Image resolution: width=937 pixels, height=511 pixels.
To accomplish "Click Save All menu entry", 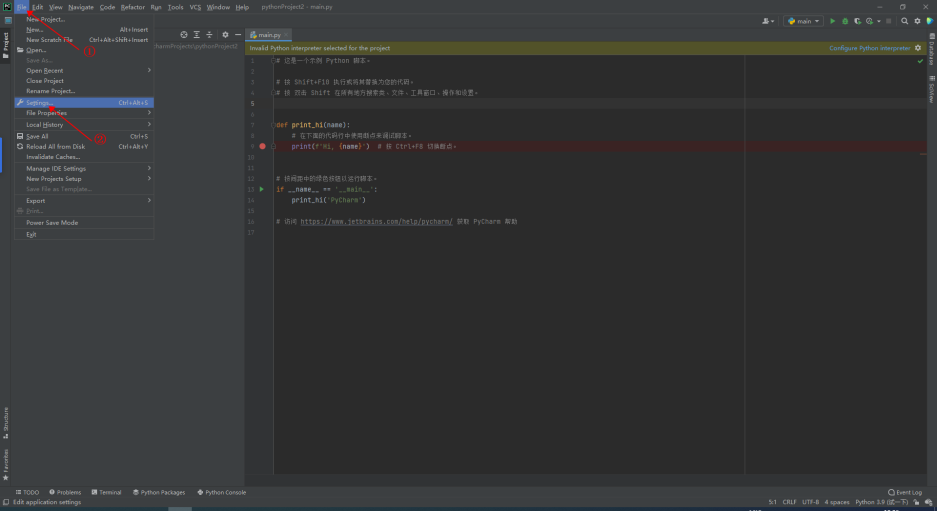I will (84, 136).
